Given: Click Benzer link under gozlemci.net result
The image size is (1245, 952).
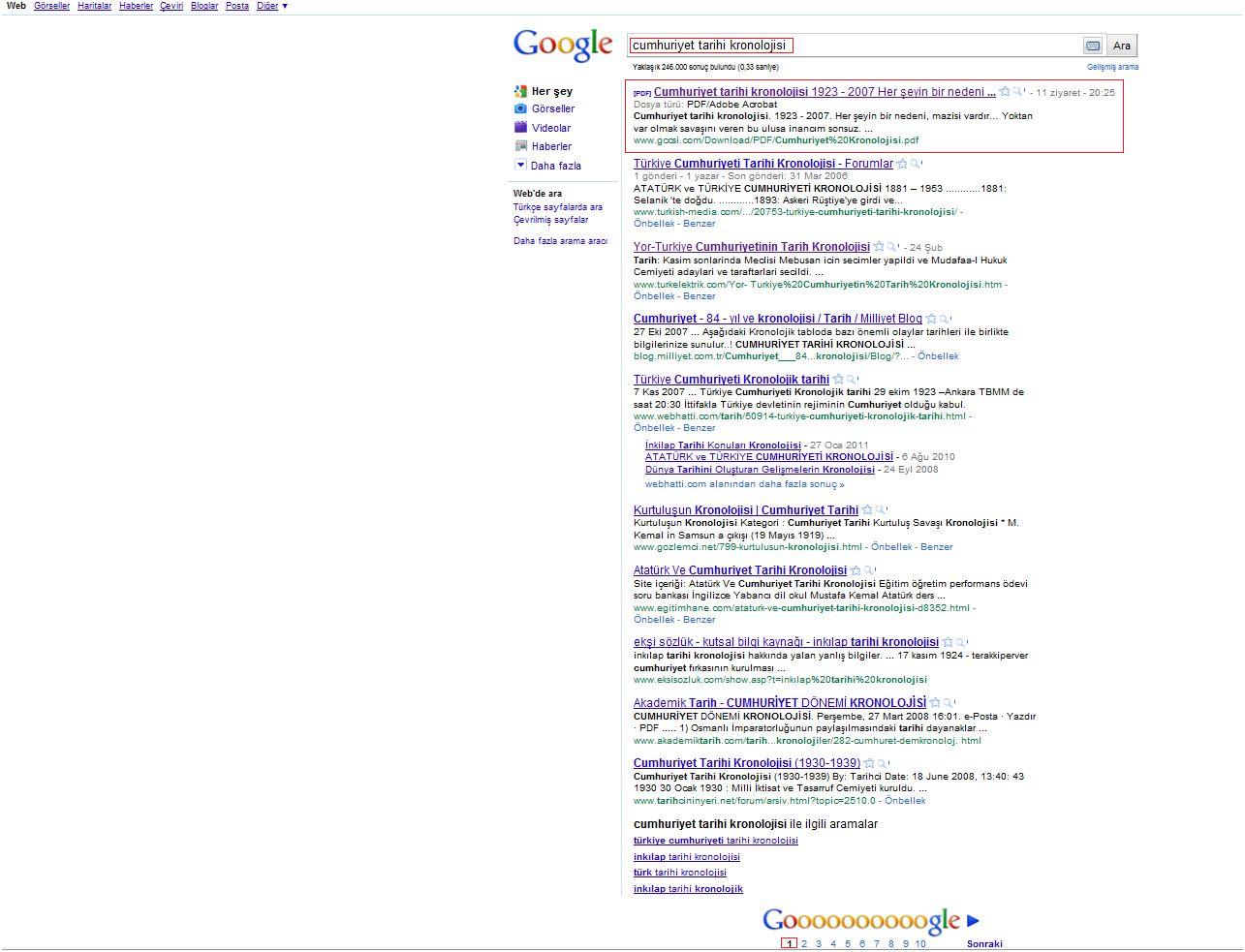Looking at the screenshot, I should (x=937, y=547).
